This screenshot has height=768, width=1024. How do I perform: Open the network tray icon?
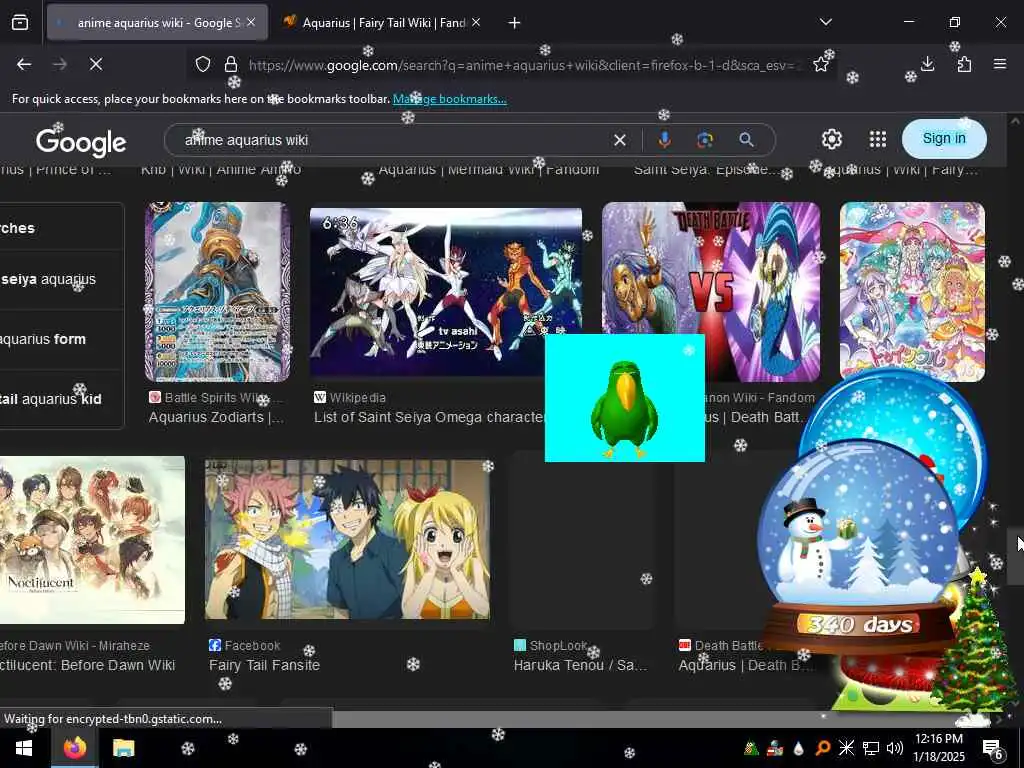[x=871, y=748]
